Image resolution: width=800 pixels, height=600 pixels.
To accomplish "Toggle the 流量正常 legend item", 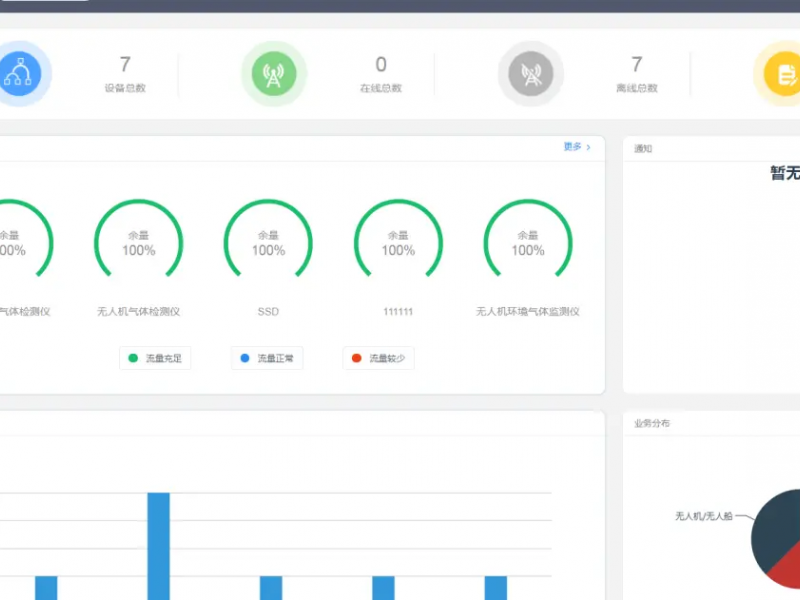I will pos(267,358).
